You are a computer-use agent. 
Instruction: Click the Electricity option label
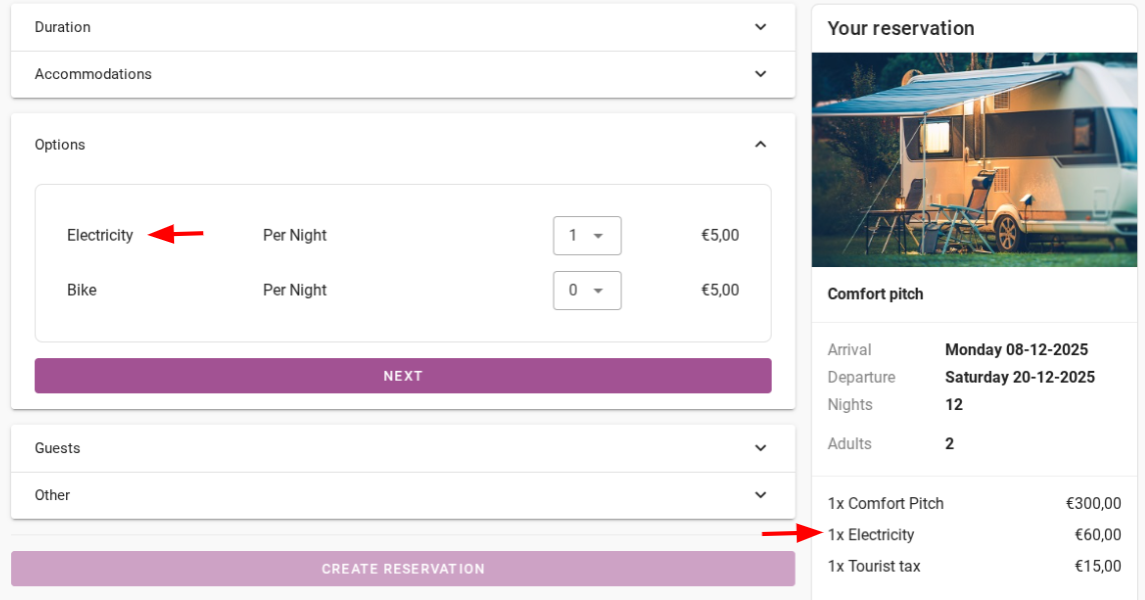[100, 236]
